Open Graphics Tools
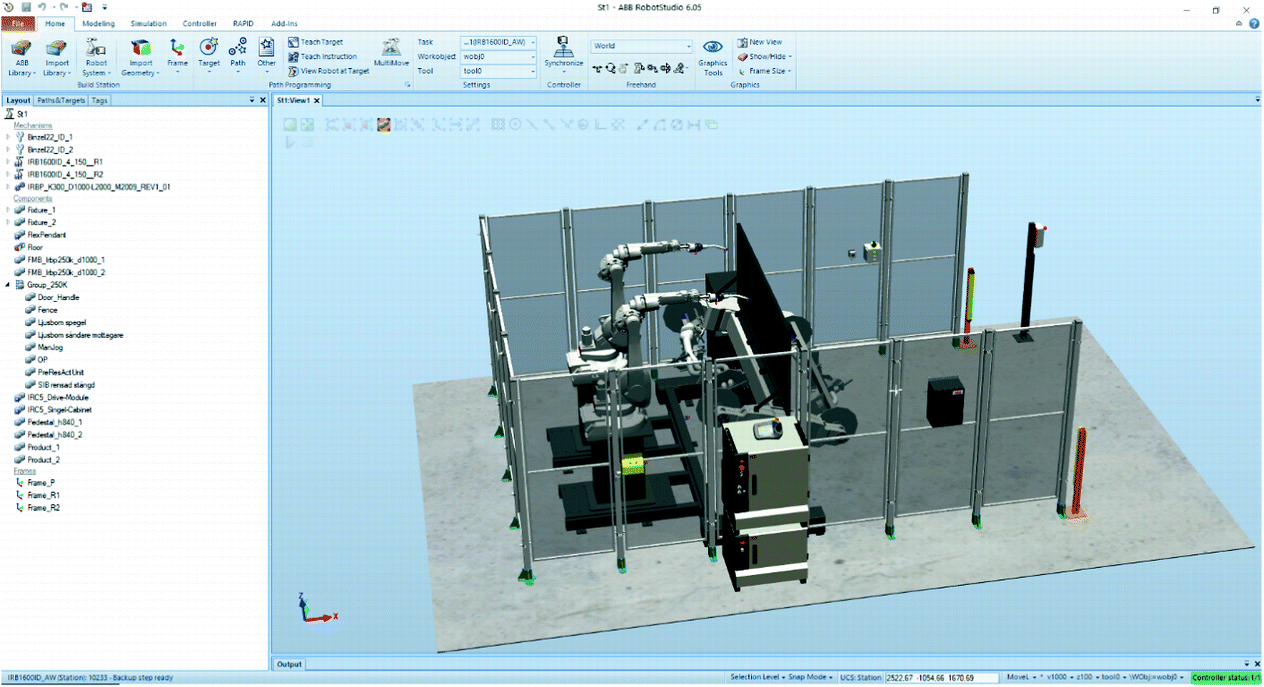This screenshot has height=687, width=1264. tap(713, 57)
